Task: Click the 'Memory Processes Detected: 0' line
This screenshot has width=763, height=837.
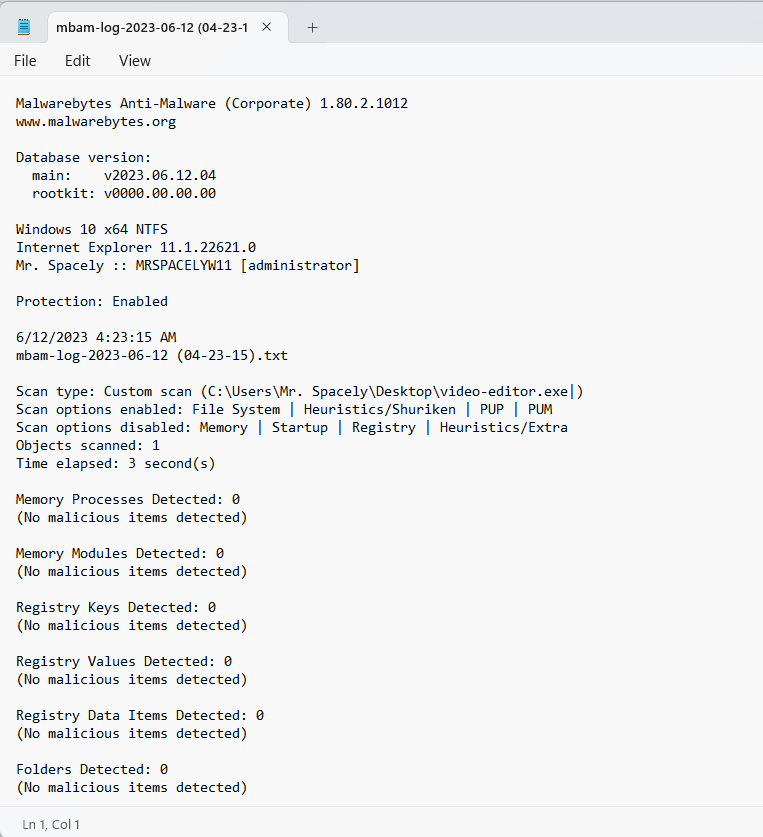Action: [128, 500]
